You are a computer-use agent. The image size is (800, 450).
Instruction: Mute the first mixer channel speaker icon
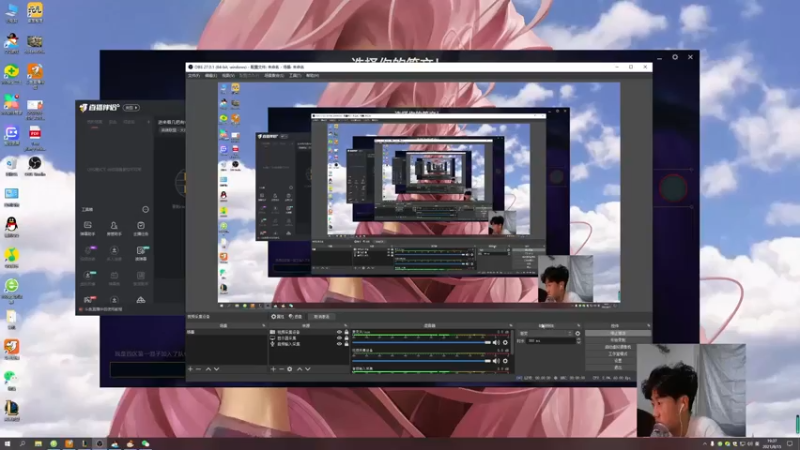[x=496, y=342]
